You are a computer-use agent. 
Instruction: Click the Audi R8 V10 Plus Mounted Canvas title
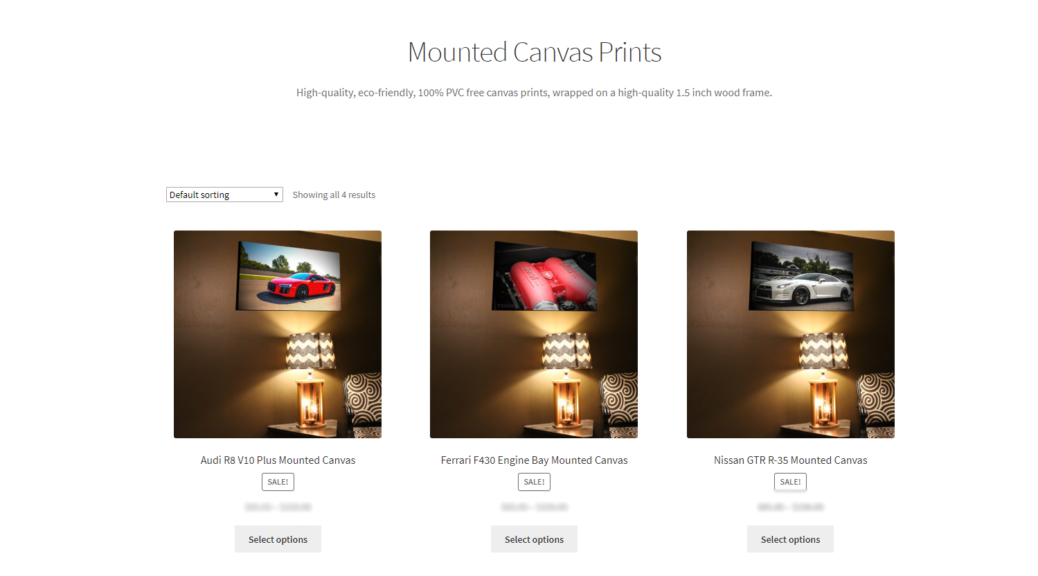pos(278,460)
